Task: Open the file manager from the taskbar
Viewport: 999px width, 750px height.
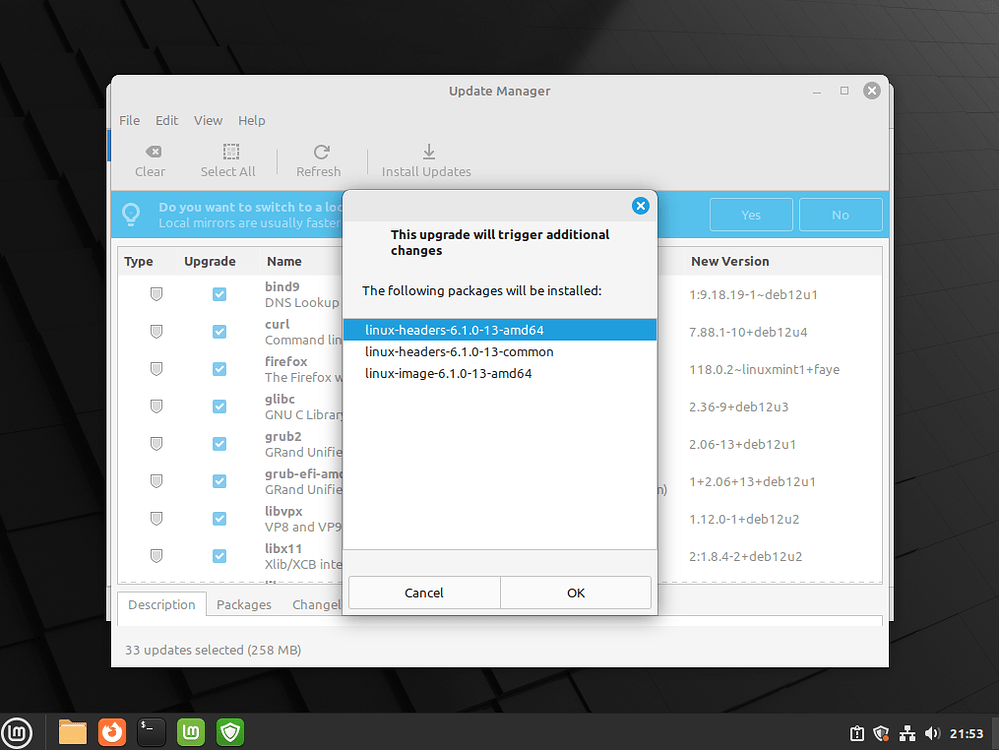Action: [72, 732]
